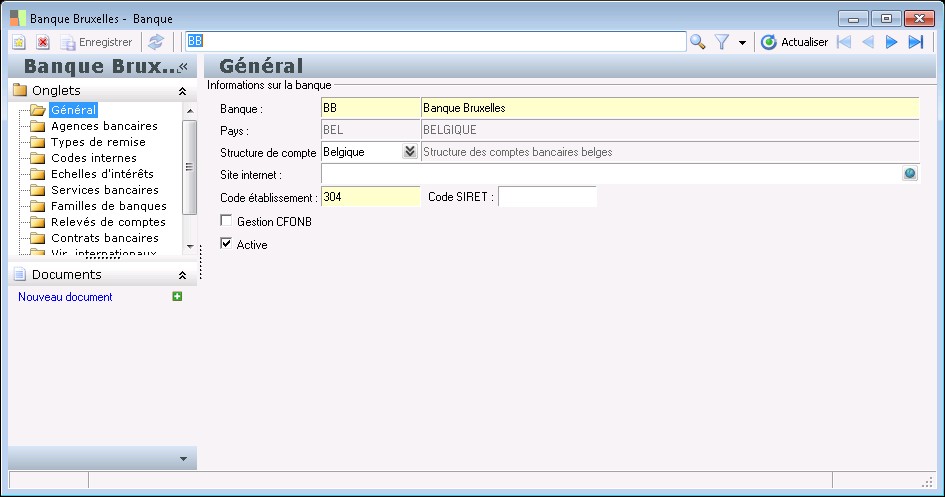Click the new record icon in toolbar
The width and height of the screenshot is (945, 497).
tap(19, 42)
